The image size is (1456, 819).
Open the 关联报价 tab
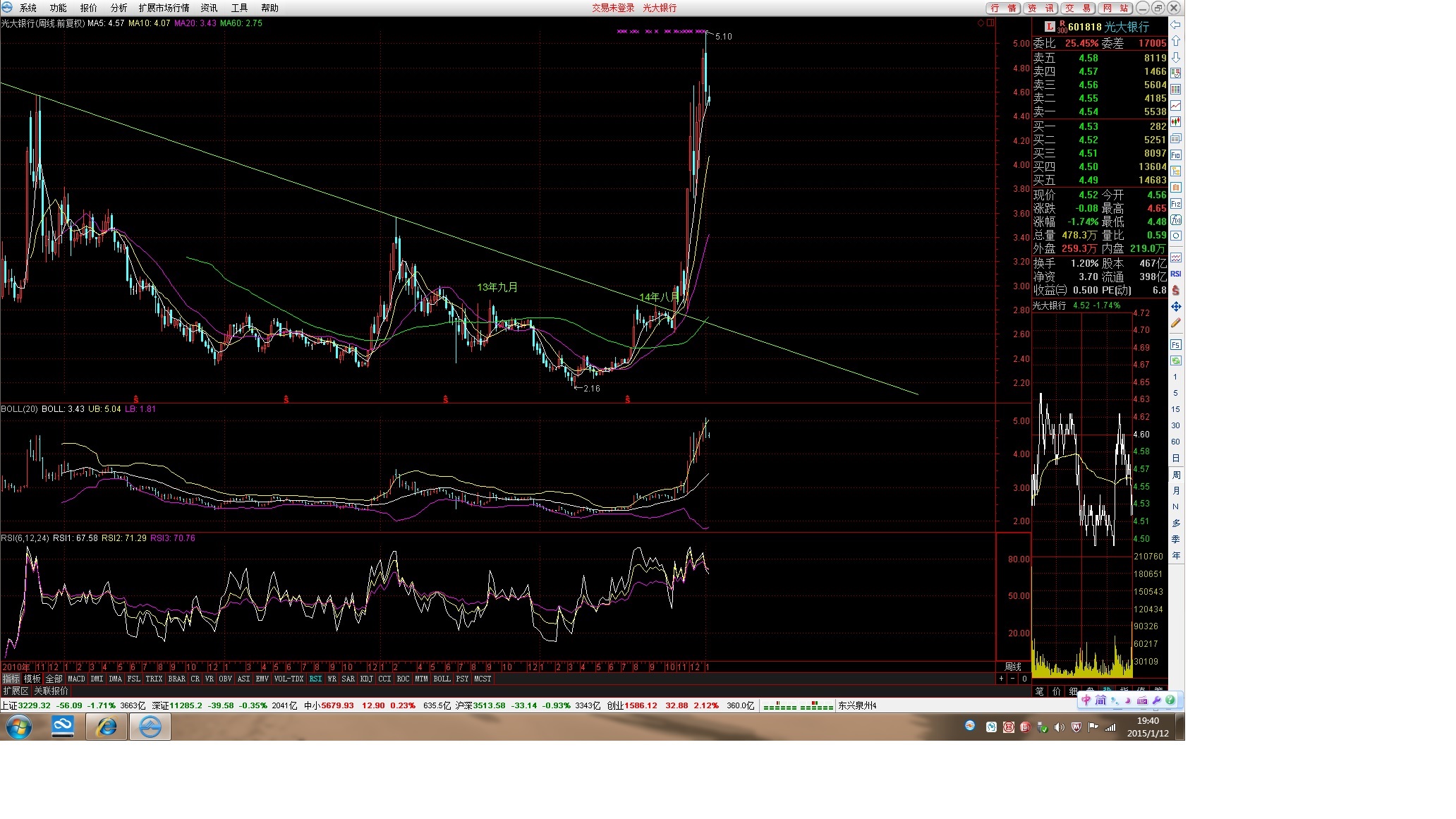51,691
